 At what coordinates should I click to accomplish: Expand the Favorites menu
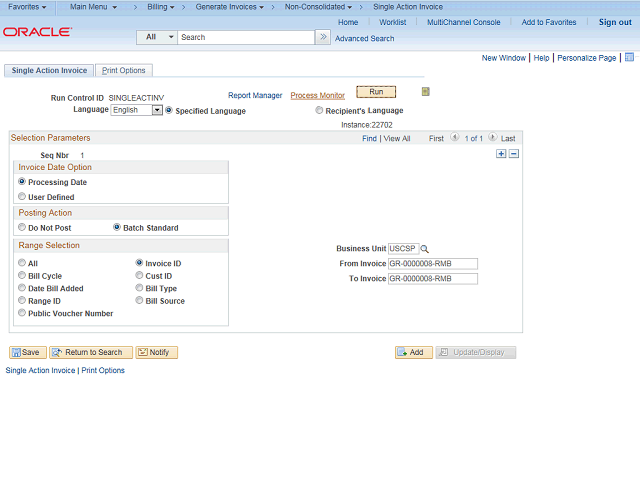pos(27,7)
